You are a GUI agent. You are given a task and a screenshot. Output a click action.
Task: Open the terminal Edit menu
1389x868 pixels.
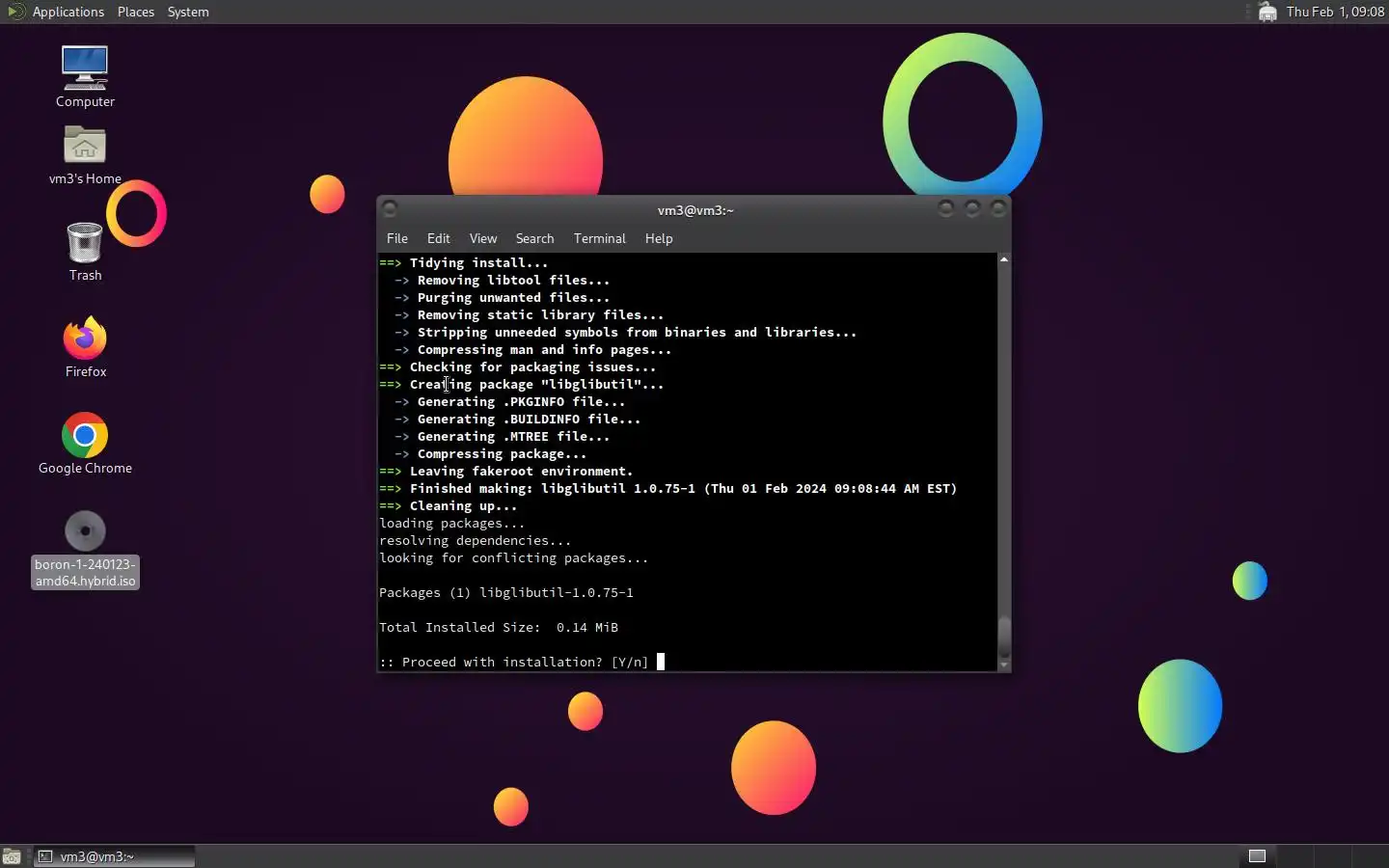click(439, 238)
